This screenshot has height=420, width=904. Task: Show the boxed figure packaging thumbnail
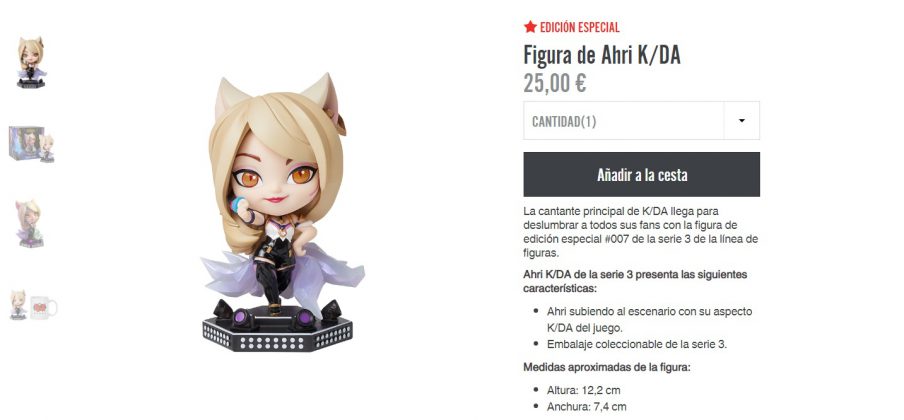(x=32, y=144)
